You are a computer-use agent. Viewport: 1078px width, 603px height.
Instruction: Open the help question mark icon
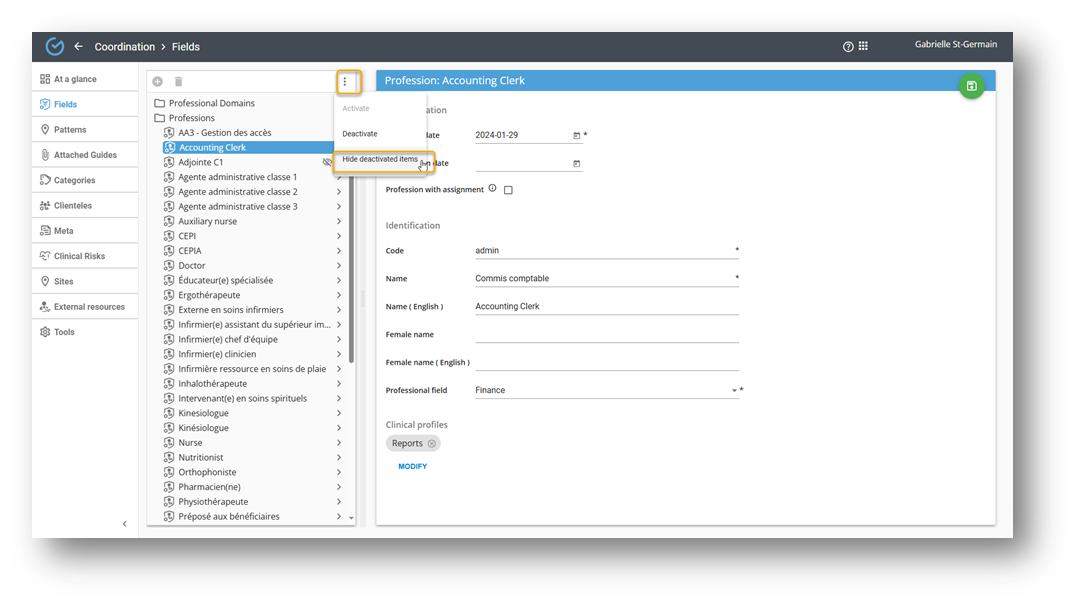pos(848,47)
